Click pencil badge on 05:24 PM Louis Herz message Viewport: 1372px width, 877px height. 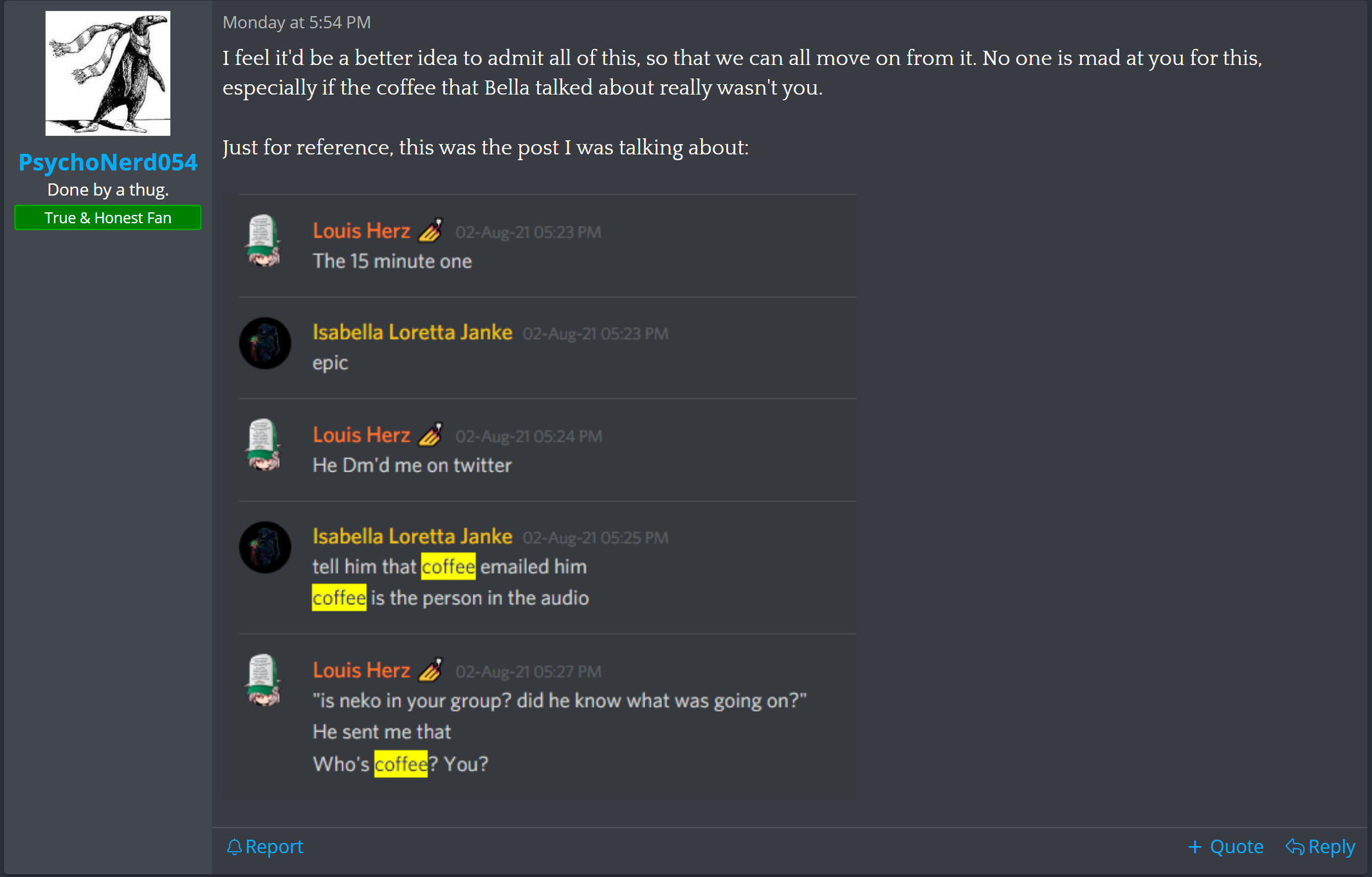pyautogui.click(x=430, y=434)
